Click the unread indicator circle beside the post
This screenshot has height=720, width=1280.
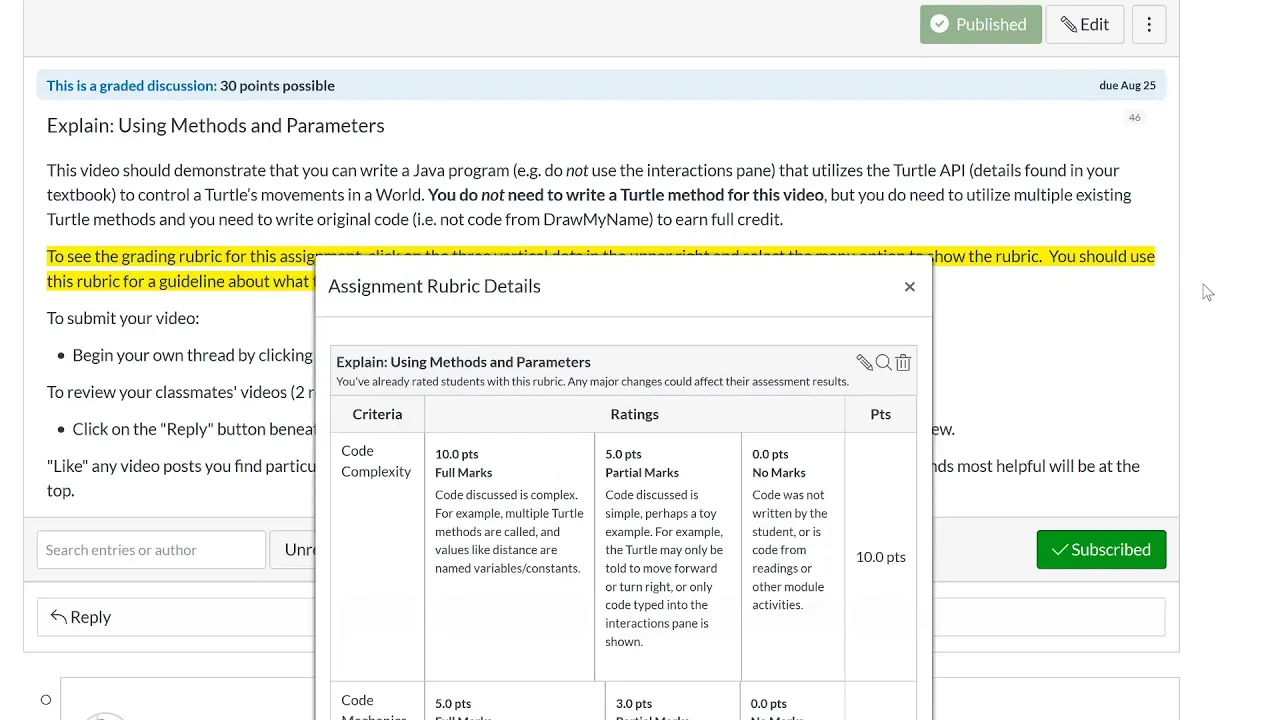point(46,700)
